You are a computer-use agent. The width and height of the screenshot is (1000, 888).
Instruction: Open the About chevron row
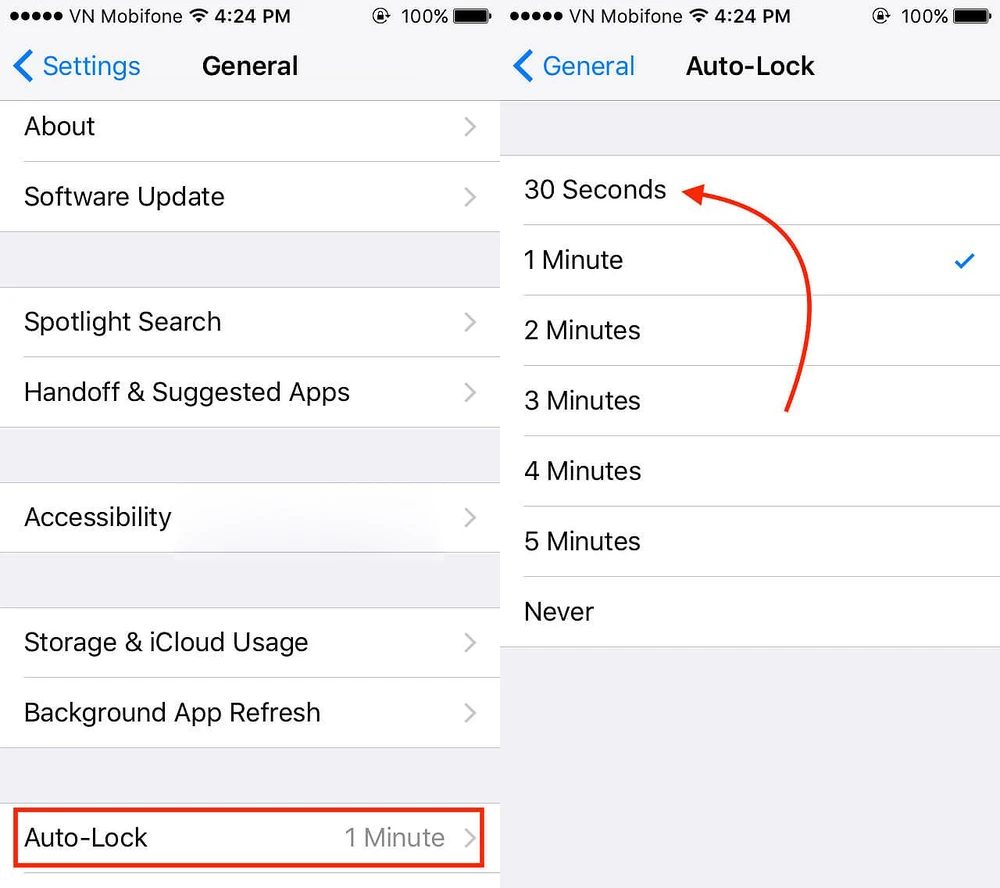[x=250, y=126]
